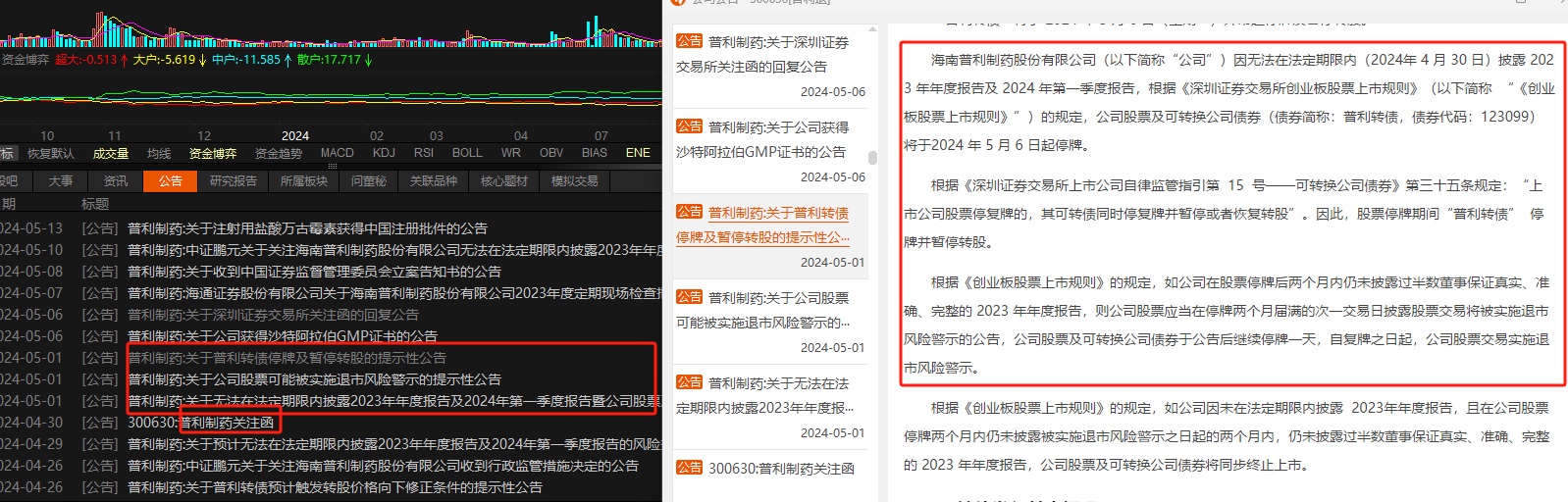Open the 模拟交易 tab
This screenshot has width=1568, height=502.
click(x=575, y=181)
